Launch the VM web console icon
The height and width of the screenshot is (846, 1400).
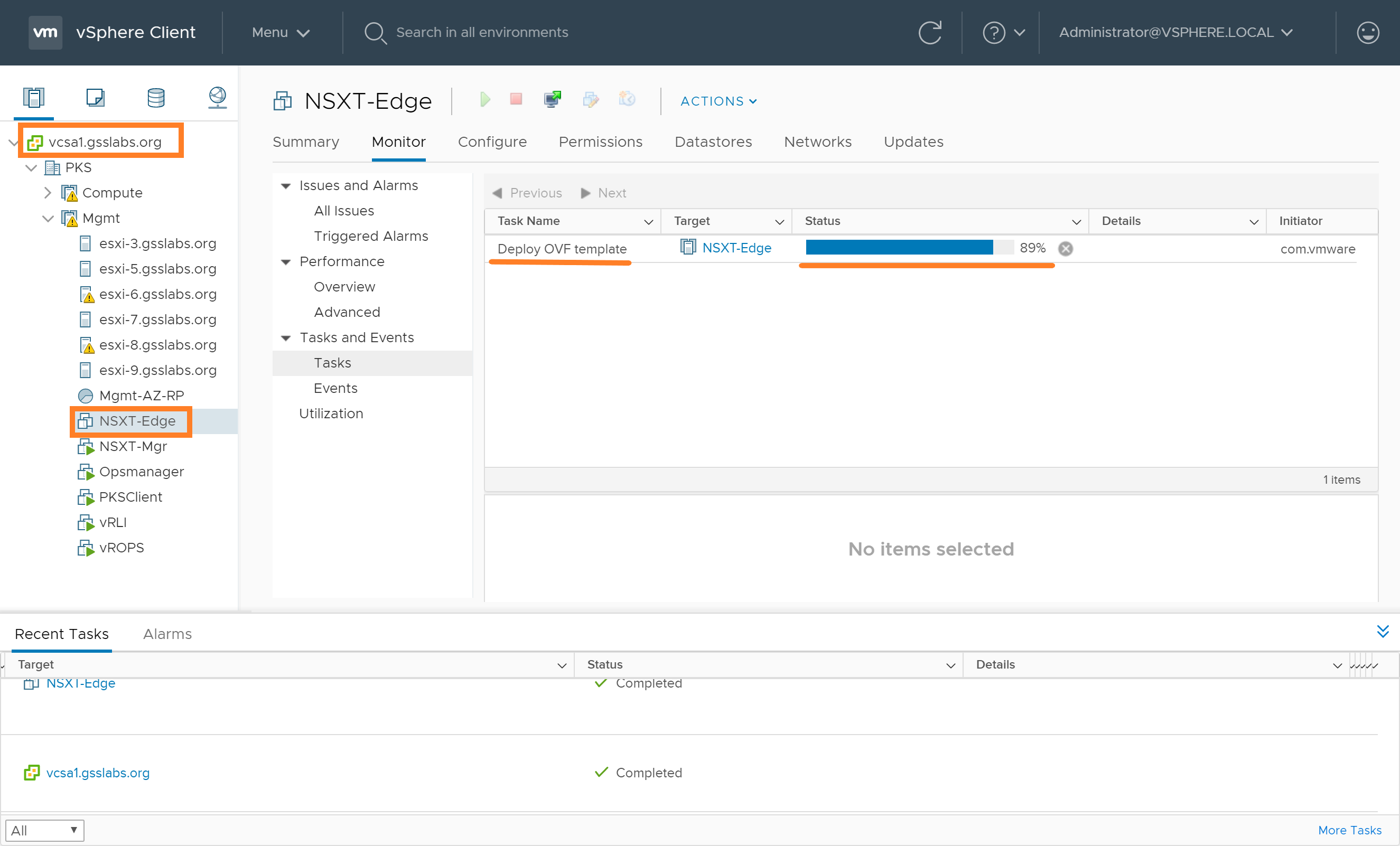point(552,100)
